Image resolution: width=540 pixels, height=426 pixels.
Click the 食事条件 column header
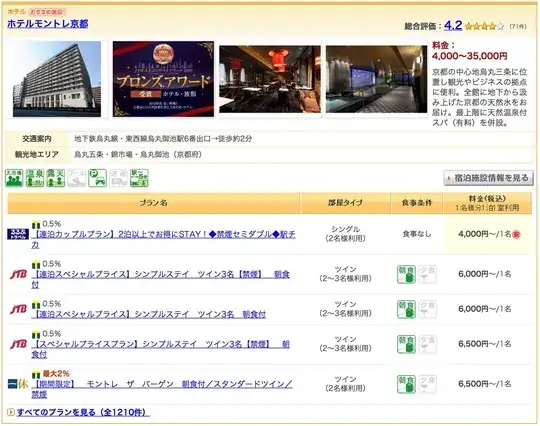(417, 203)
